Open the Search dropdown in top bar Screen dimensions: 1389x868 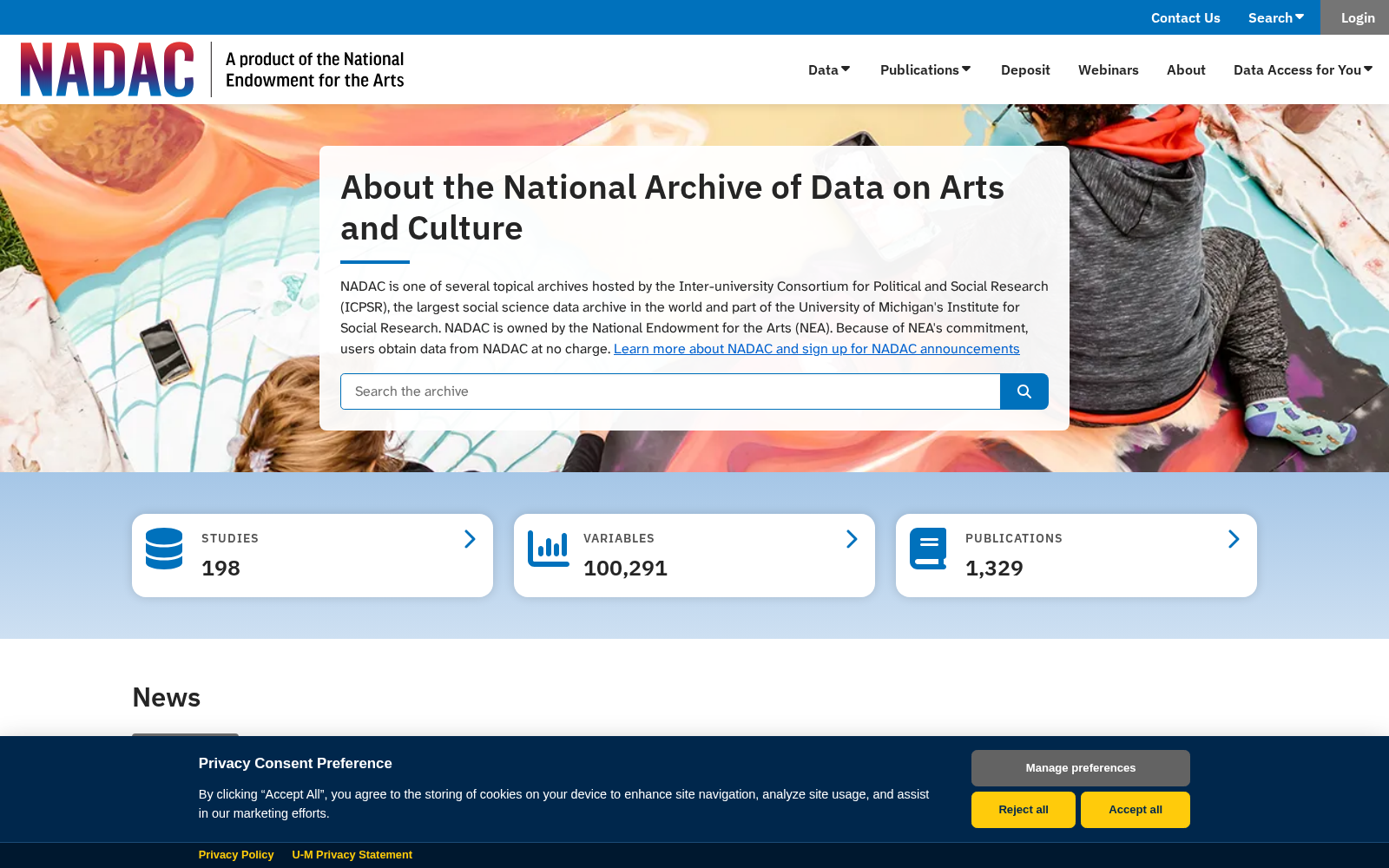click(x=1276, y=17)
